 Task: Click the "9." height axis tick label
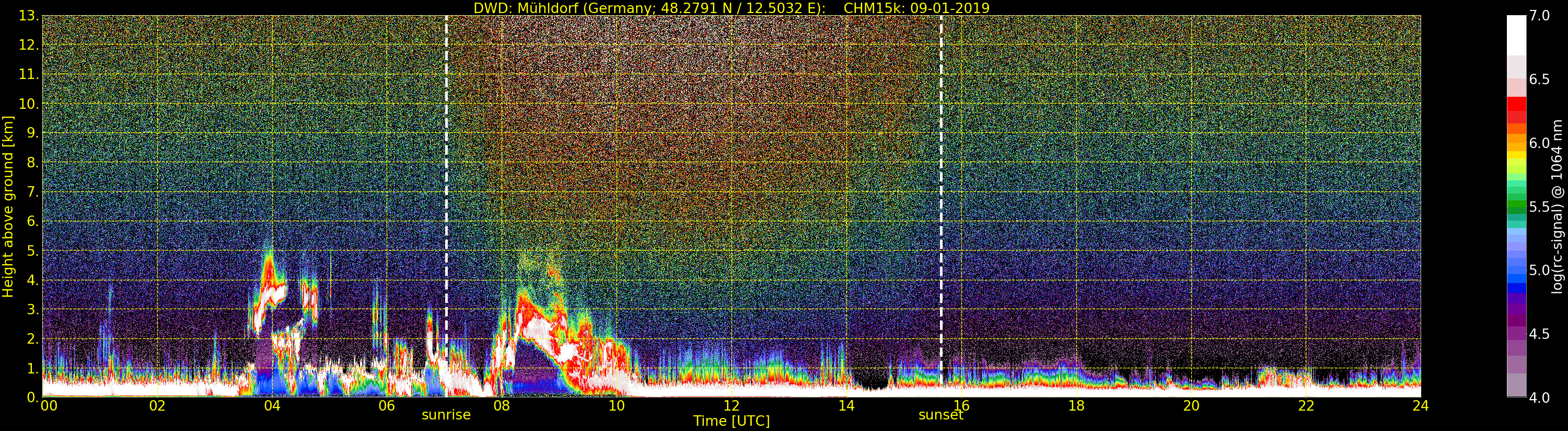click(x=33, y=133)
